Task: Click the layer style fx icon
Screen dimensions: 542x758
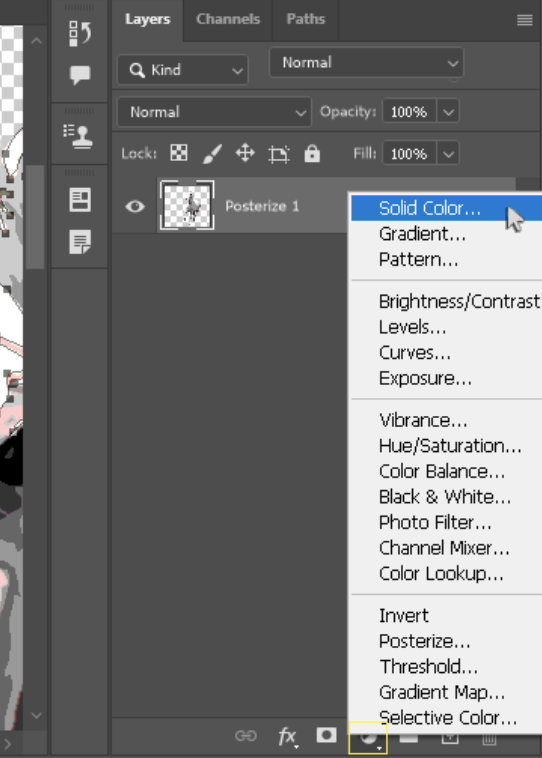Action: pos(288,737)
